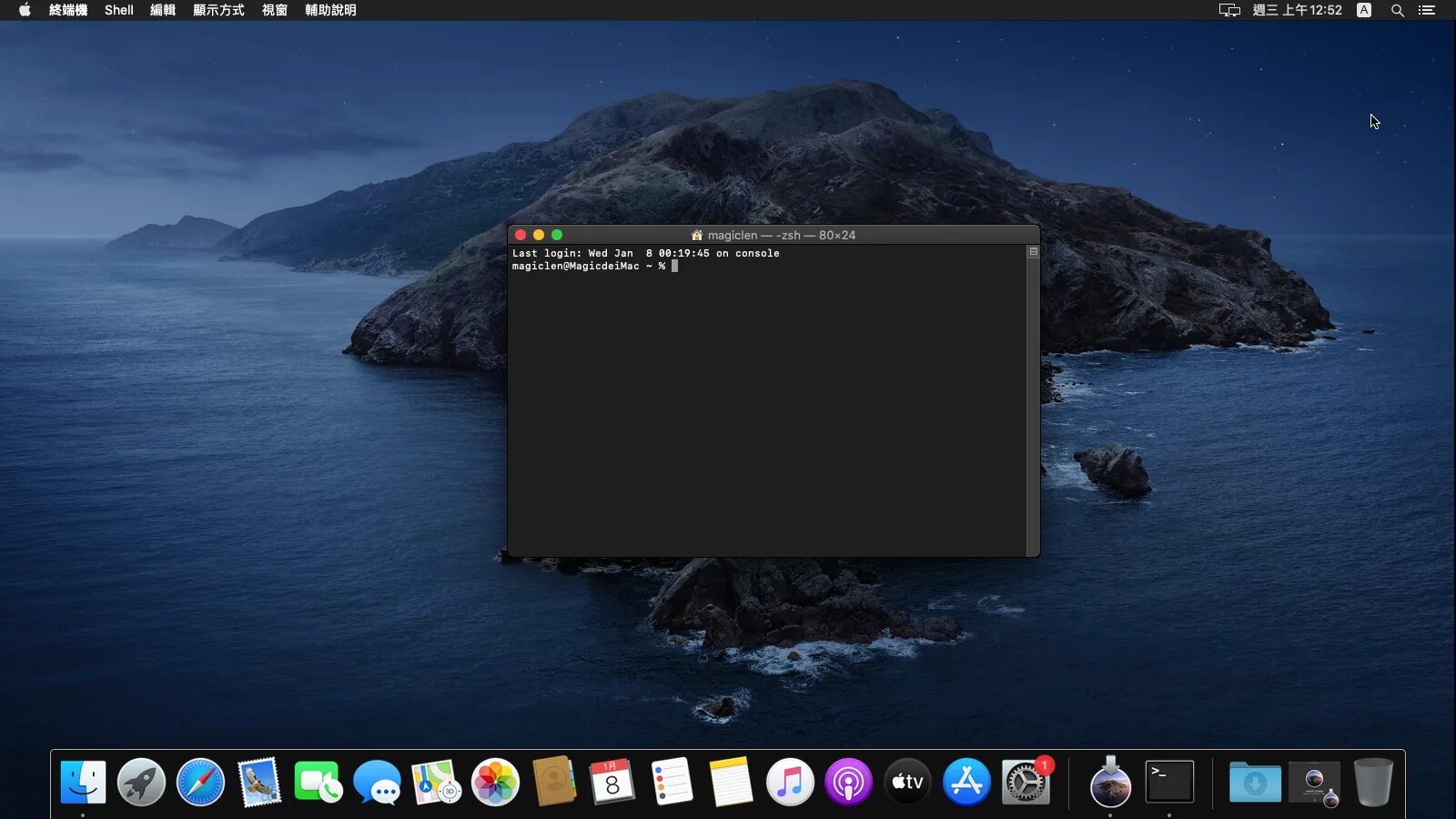
Task: Open Mail stamp icon in the Dock
Action: point(259,783)
